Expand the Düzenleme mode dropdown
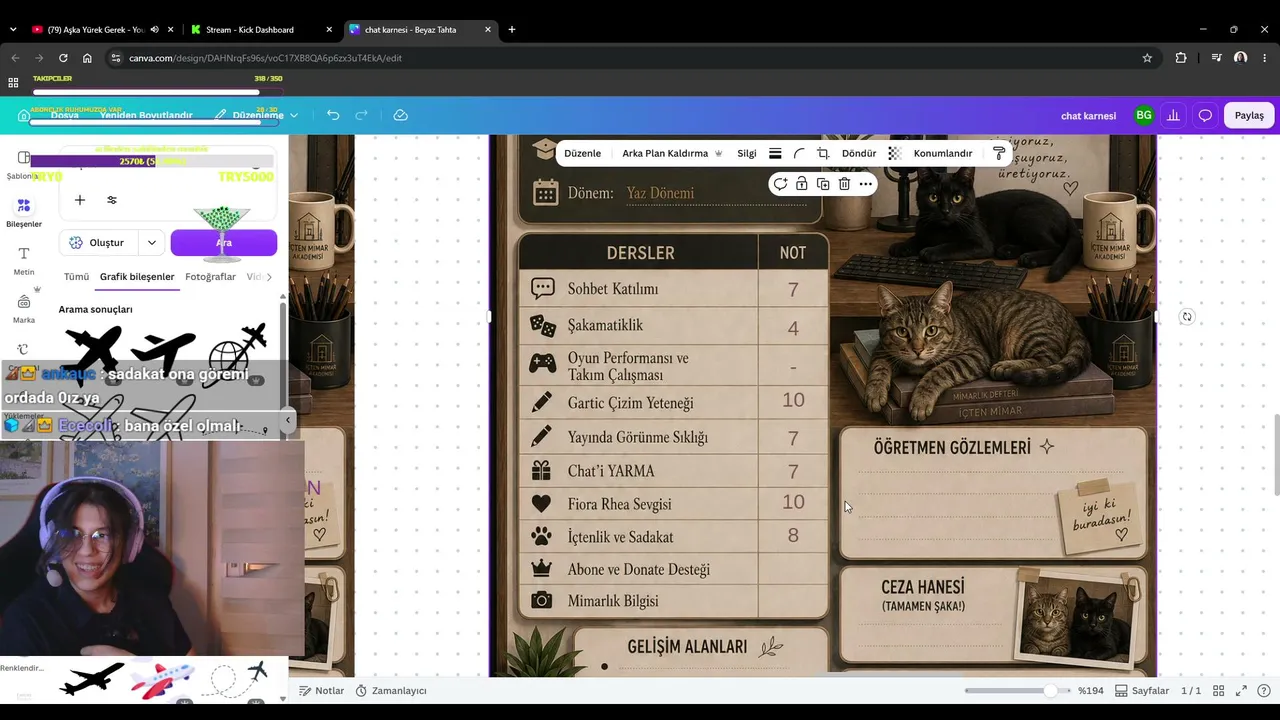The height and width of the screenshot is (720, 1280). pos(294,116)
